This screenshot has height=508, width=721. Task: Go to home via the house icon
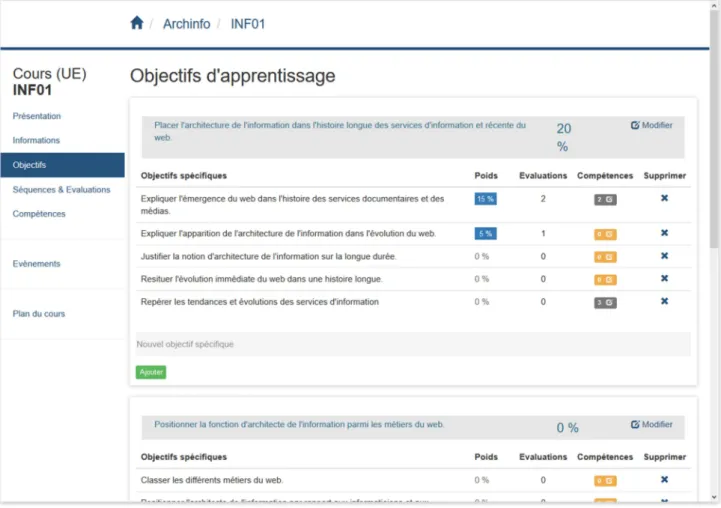(x=137, y=23)
